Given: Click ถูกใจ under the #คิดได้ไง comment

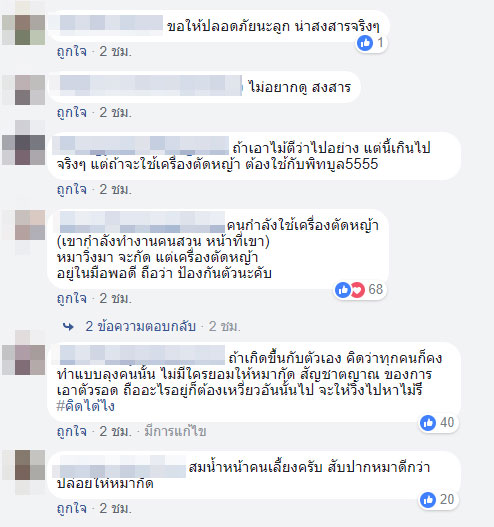Looking at the screenshot, I should 72,431.
